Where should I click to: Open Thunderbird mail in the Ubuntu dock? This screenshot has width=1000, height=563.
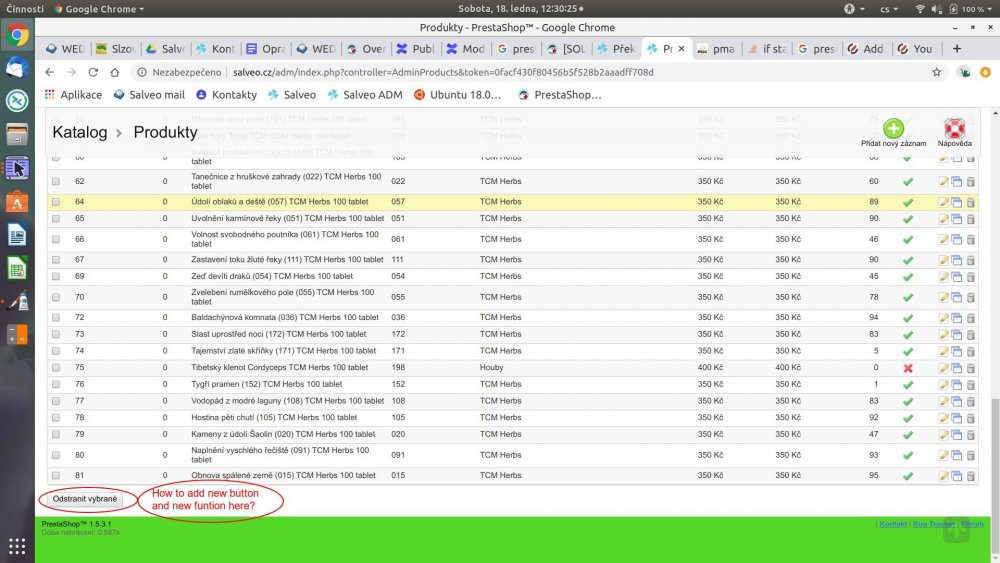(x=17, y=68)
